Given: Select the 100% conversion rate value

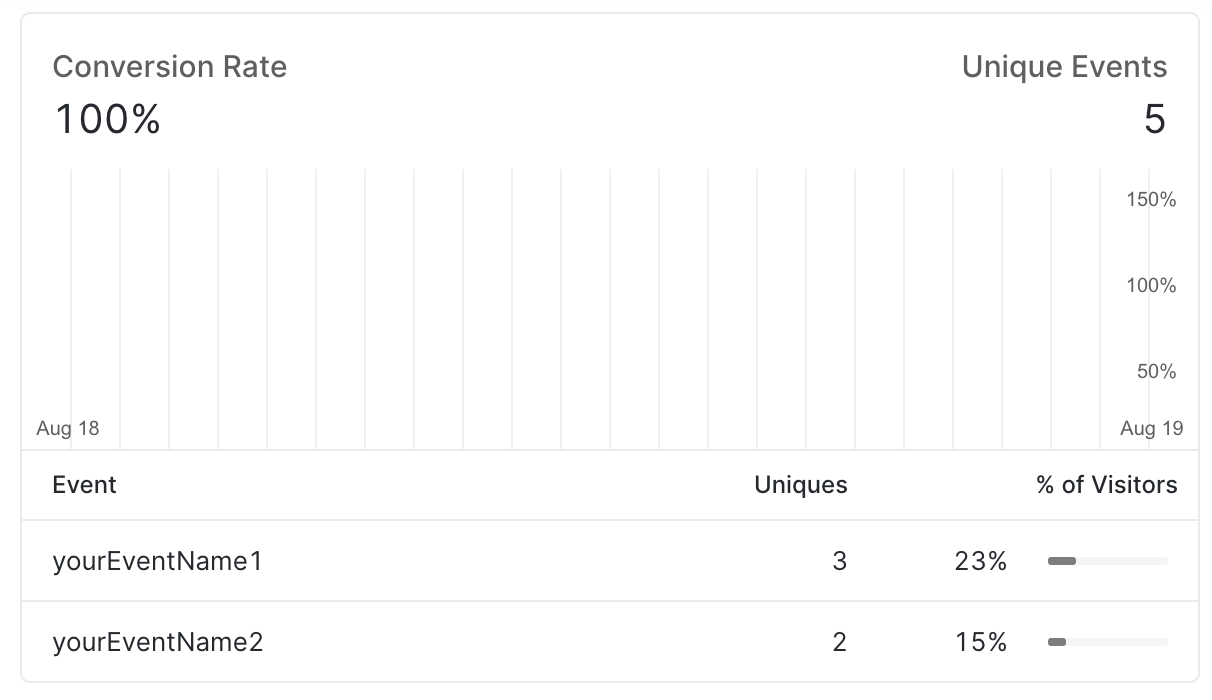Looking at the screenshot, I should (x=107, y=120).
